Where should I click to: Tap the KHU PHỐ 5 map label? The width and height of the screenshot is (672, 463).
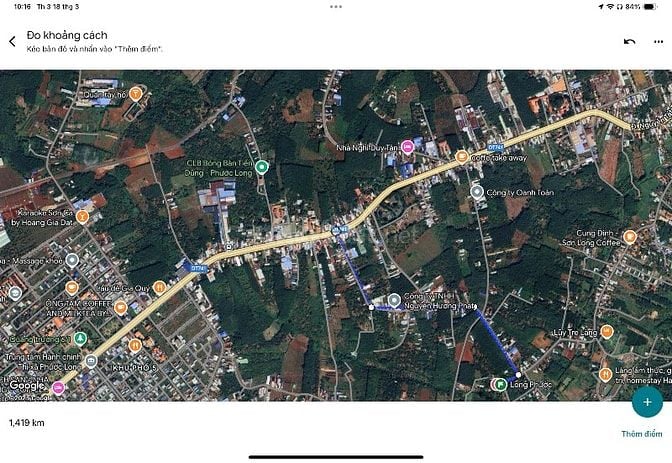pyautogui.click(x=135, y=368)
